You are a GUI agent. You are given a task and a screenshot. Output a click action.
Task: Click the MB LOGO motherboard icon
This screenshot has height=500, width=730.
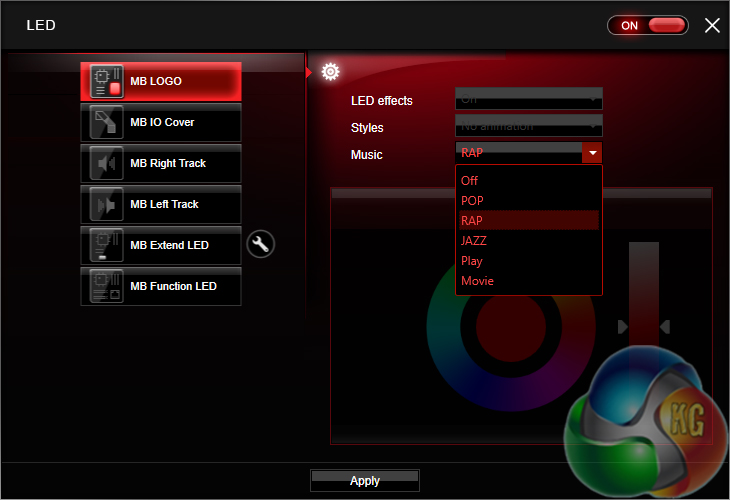pos(107,81)
